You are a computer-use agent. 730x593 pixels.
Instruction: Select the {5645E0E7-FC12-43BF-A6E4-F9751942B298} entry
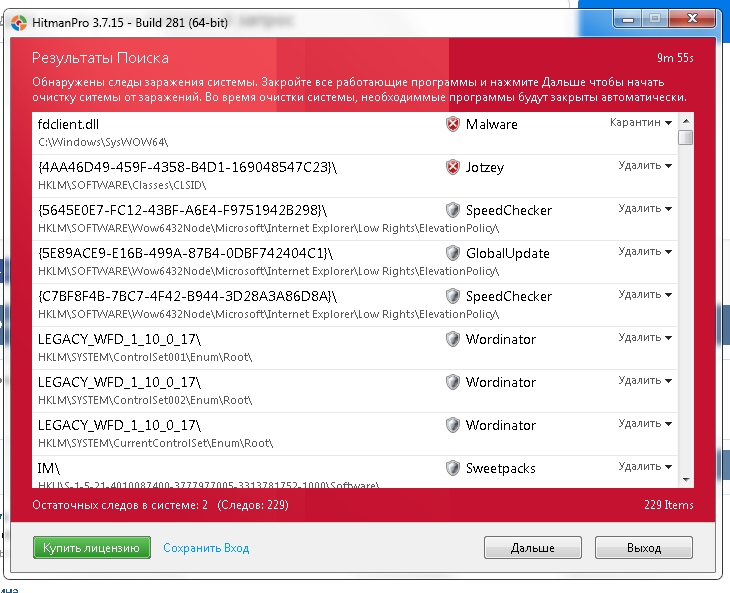pos(354,219)
